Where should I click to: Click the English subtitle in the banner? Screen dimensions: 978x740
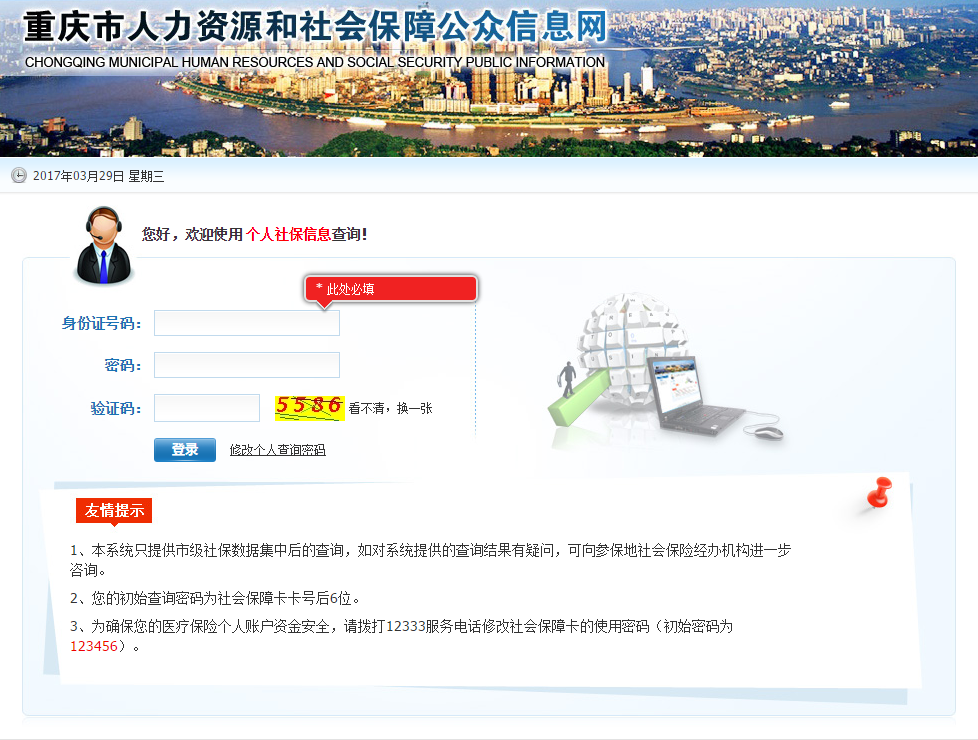315,62
